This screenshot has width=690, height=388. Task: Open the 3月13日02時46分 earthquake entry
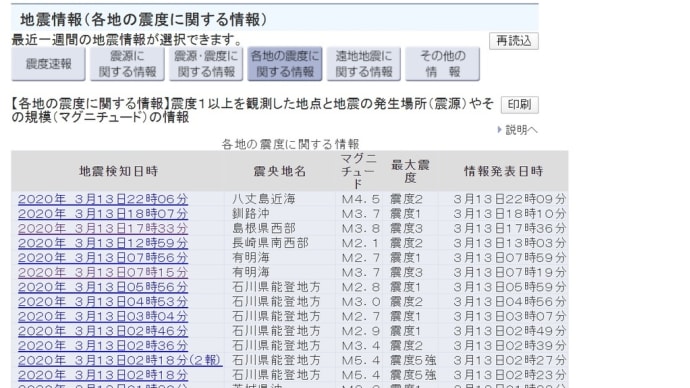pyautogui.click(x=103, y=331)
